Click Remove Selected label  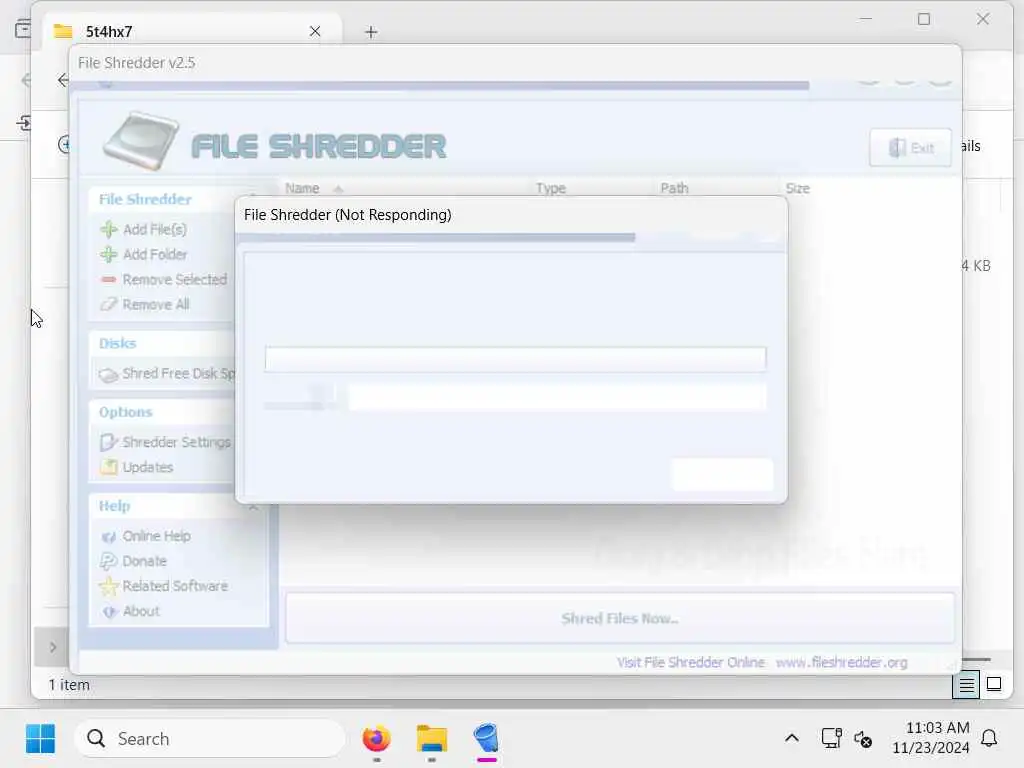[174, 280]
